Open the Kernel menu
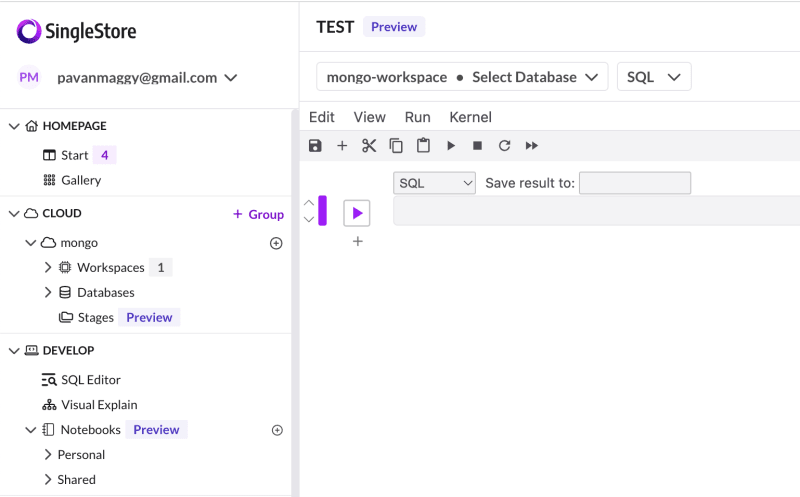This screenshot has width=800, height=497. tap(470, 117)
